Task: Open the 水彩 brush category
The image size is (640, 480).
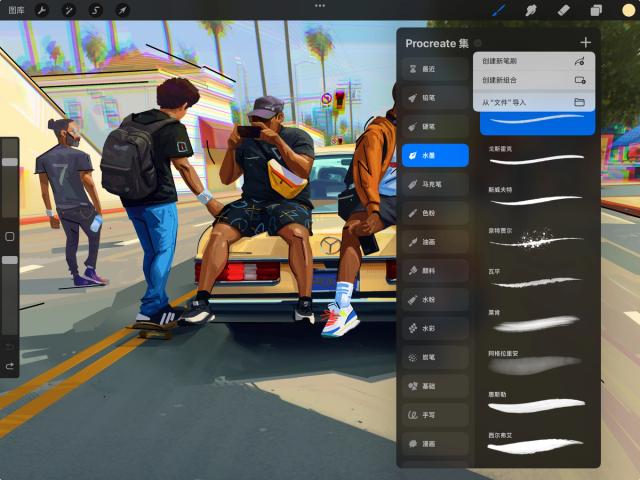Action: click(435, 328)
